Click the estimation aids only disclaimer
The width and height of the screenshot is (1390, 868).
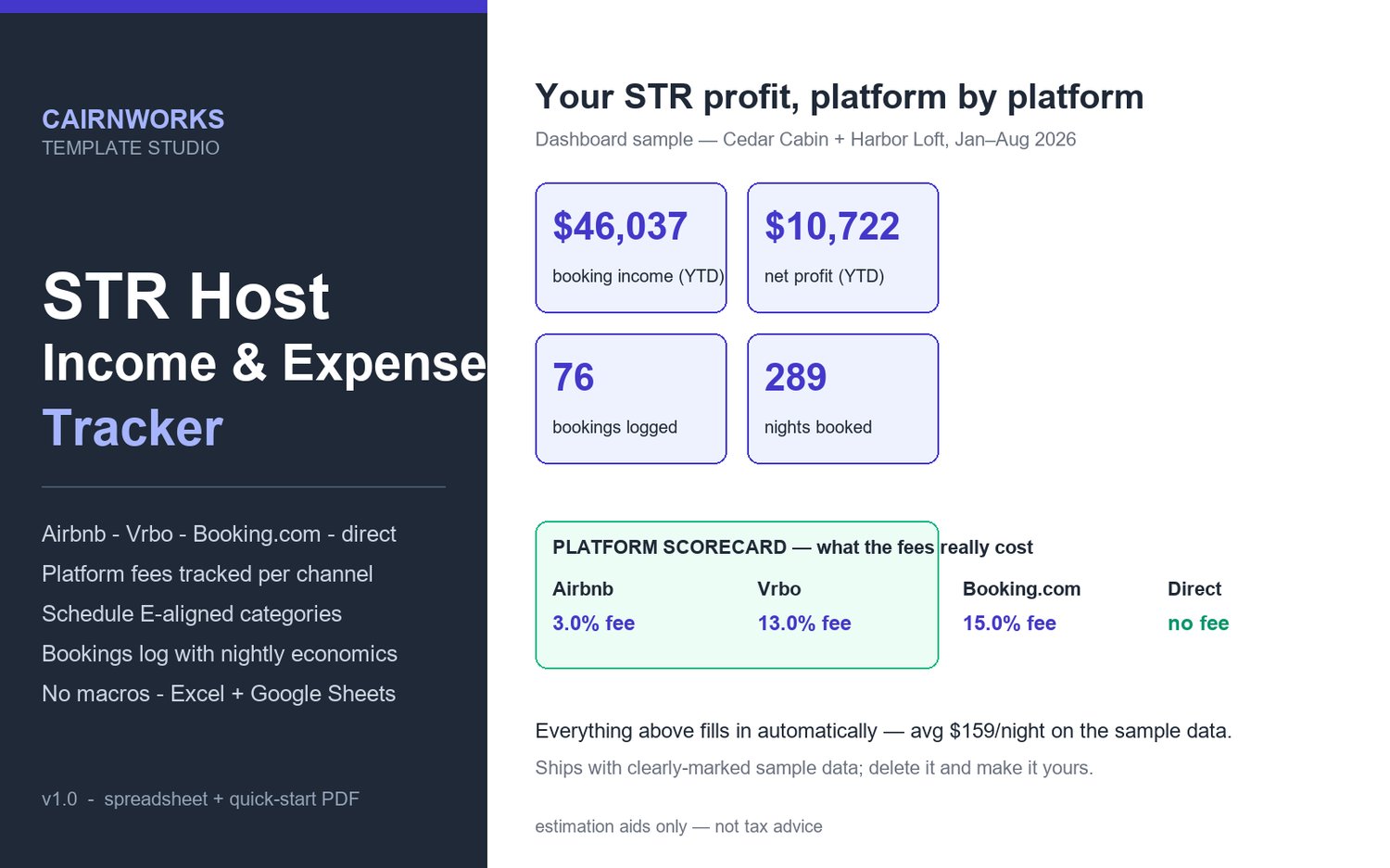point(678,826)
